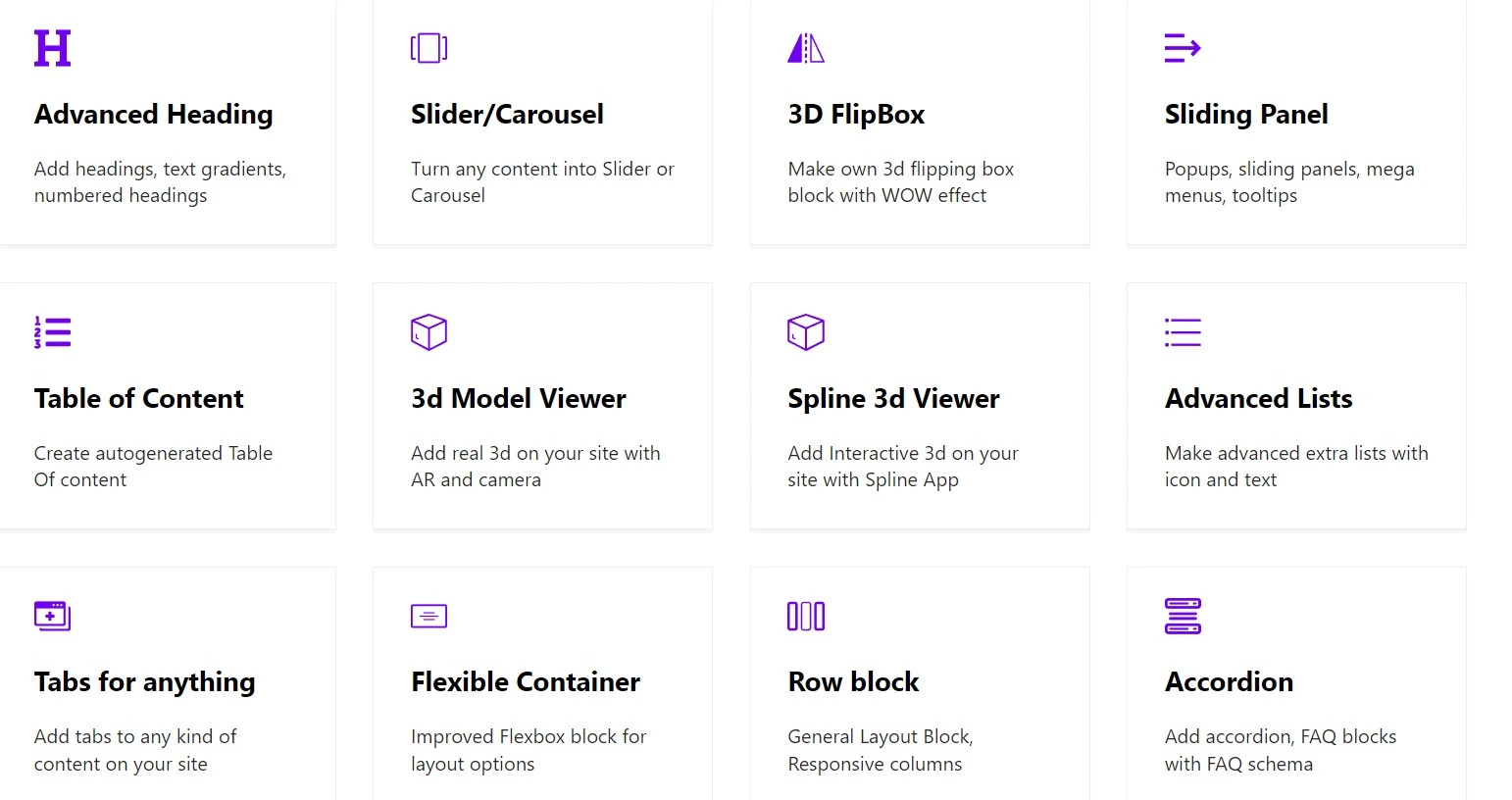Click the Tabs for anything window icon
Screen dimensions: 1512x800
pos(53,616)
